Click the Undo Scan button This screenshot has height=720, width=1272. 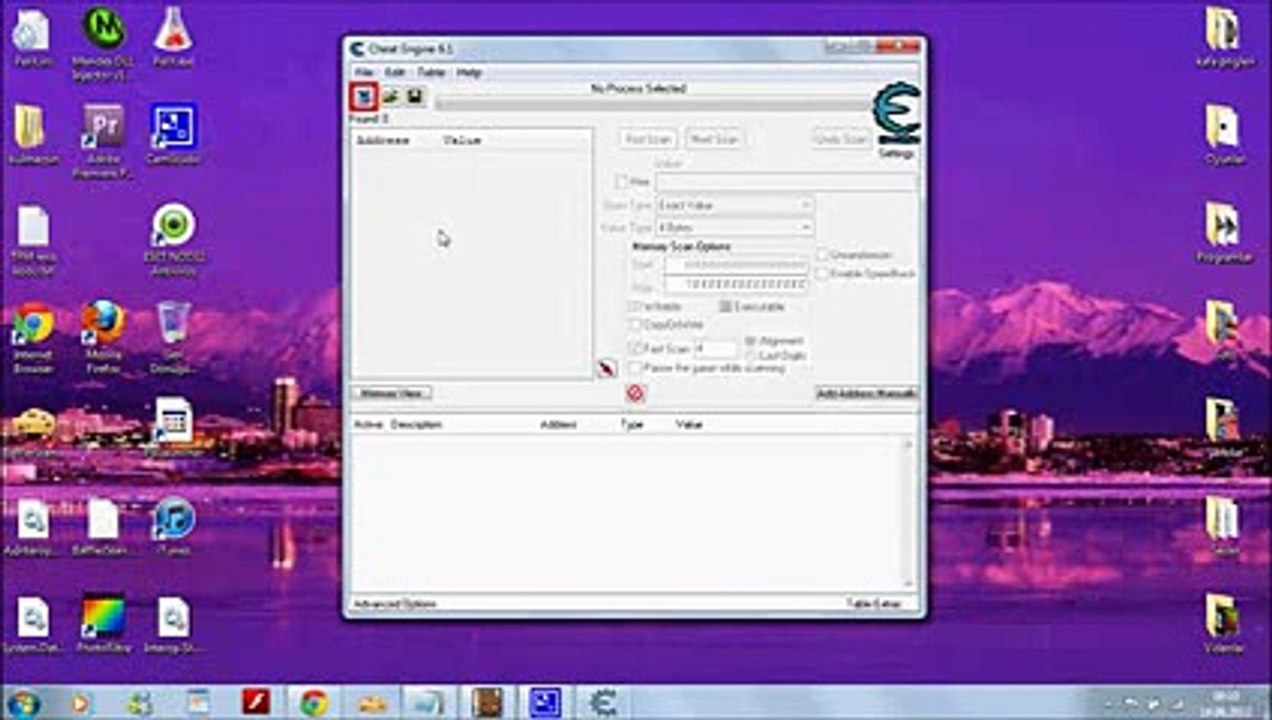coord(840,139)
